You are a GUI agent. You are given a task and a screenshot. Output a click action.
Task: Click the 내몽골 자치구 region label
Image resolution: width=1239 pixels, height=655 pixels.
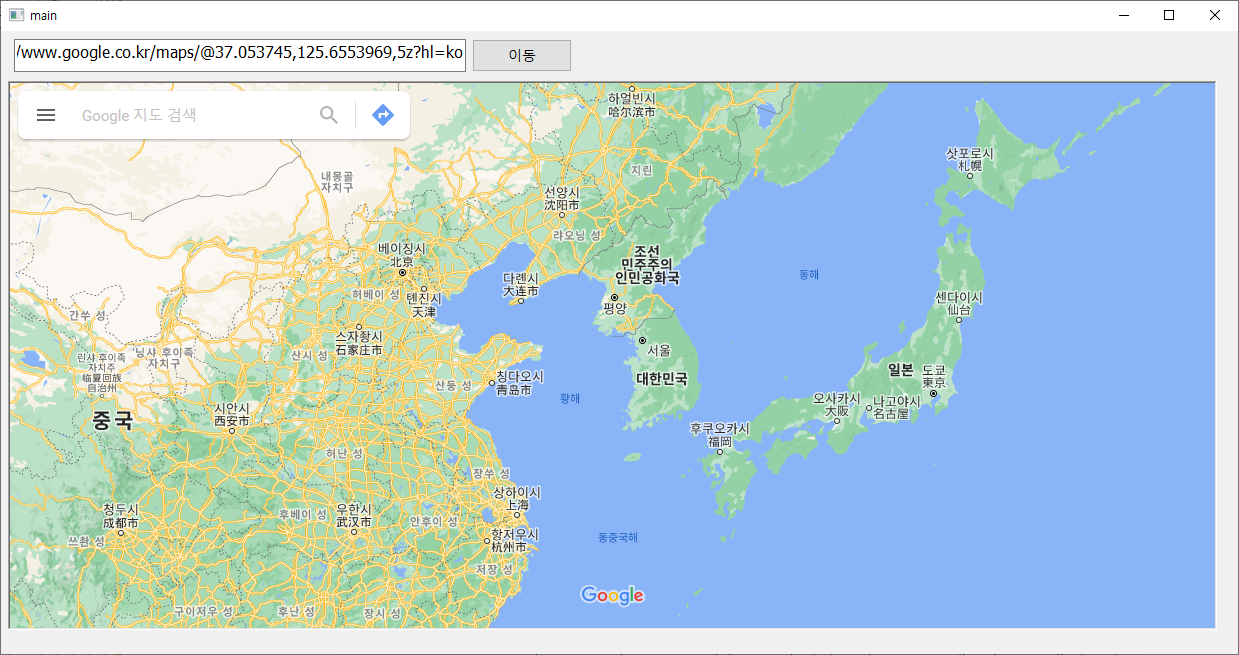pos(337,181)
